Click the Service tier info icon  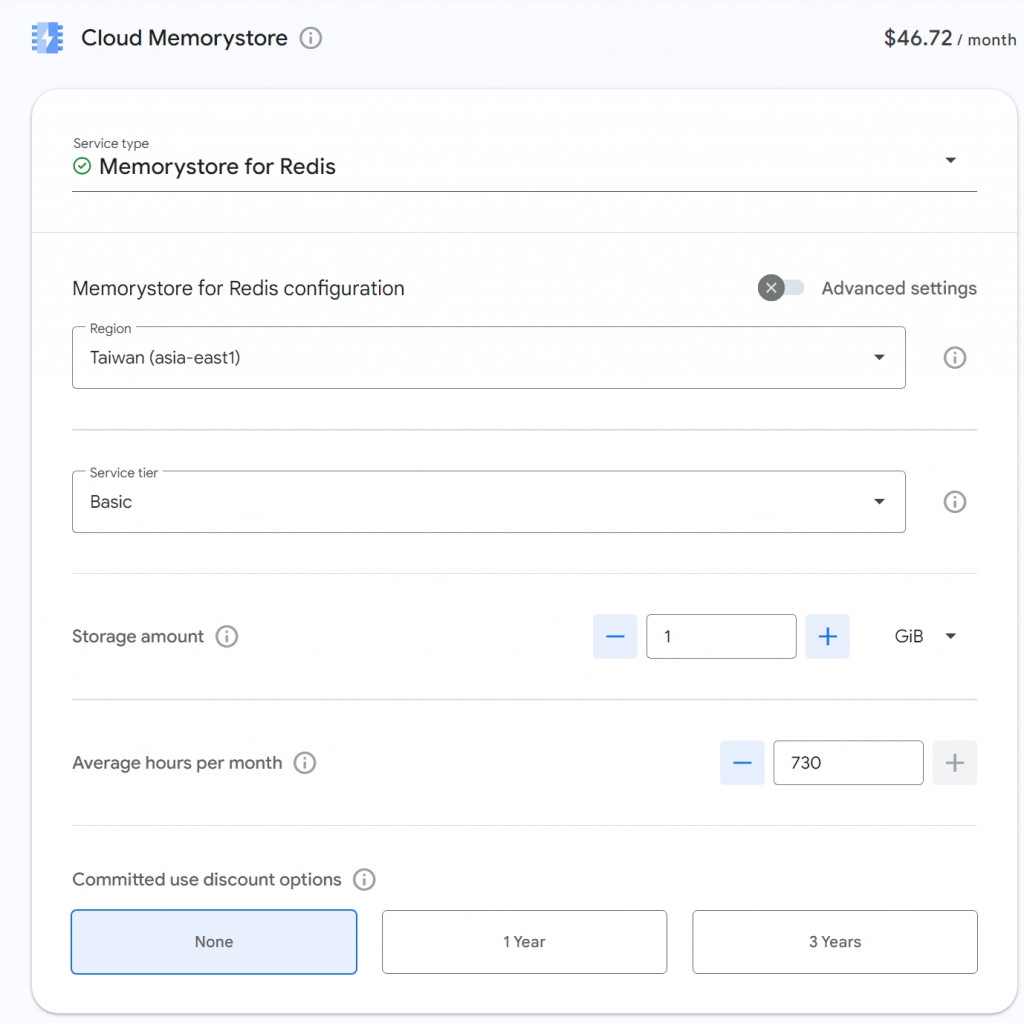tap(955, 502)
